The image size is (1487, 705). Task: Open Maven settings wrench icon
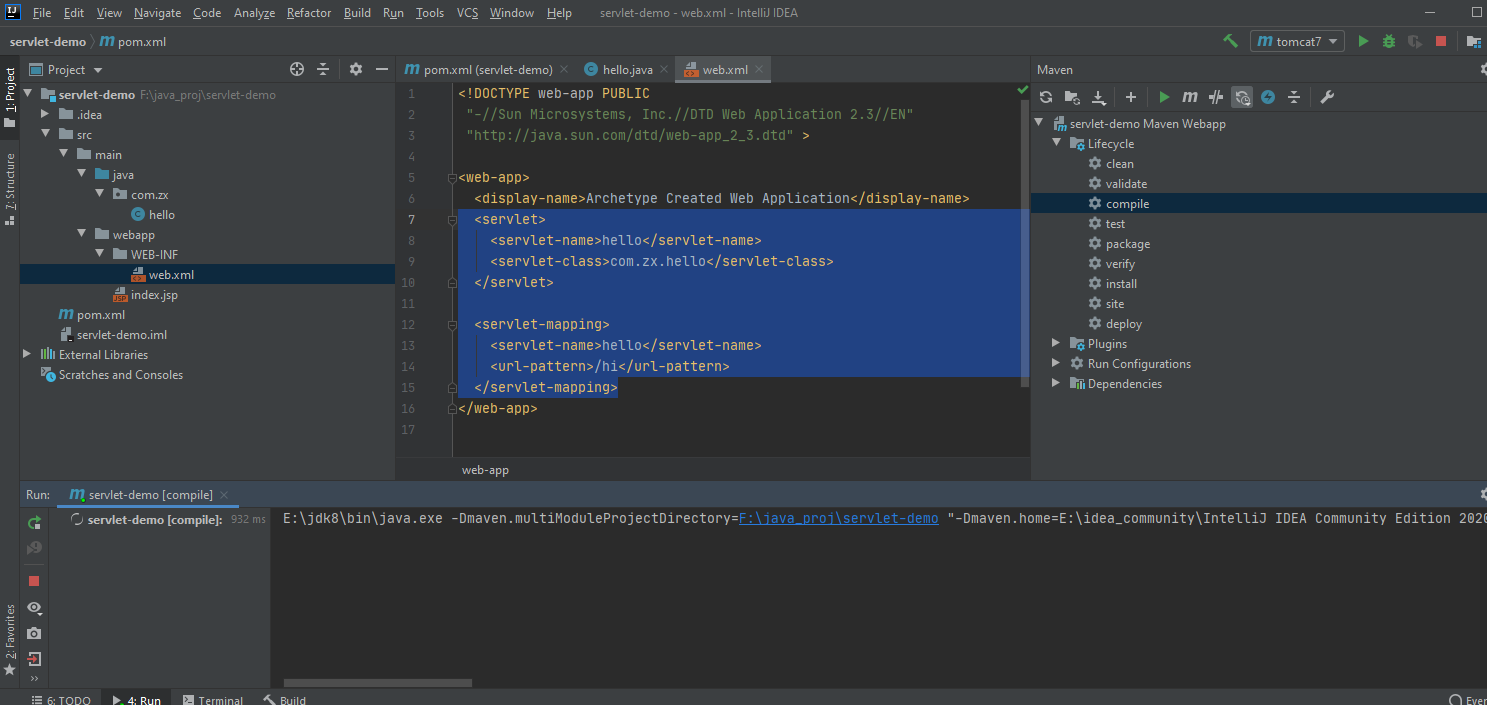click(1327, 97)
